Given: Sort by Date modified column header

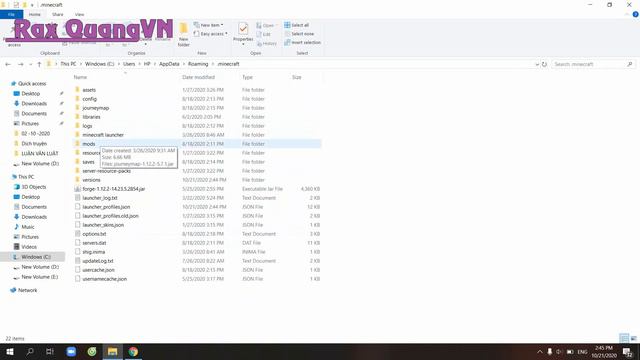Looking at the screenshot, I should click(198, 77).
